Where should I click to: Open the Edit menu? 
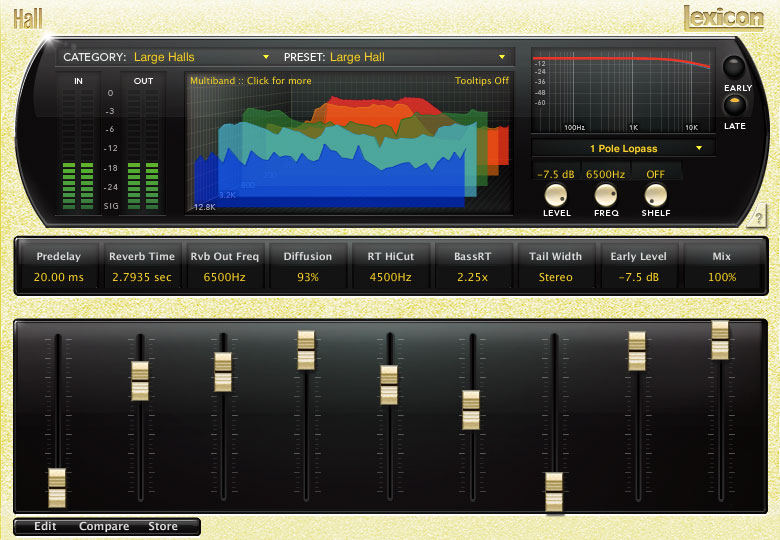tap(45, 526)
